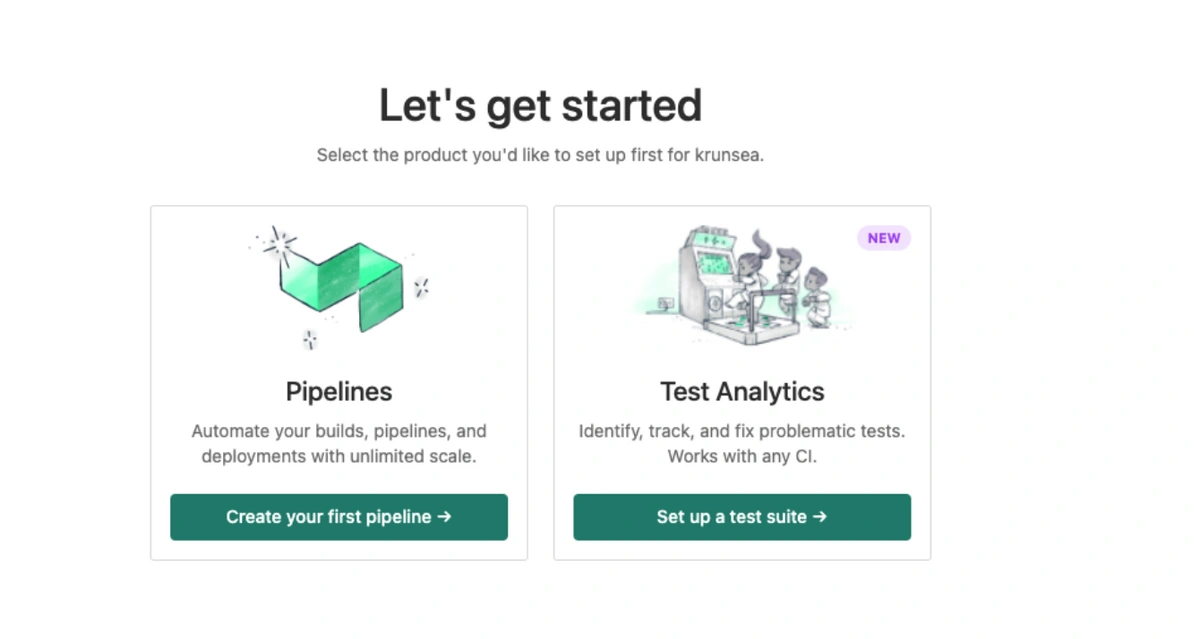Create your first pipeline
Screen dimensions: 1200x639
pos(339,517)
